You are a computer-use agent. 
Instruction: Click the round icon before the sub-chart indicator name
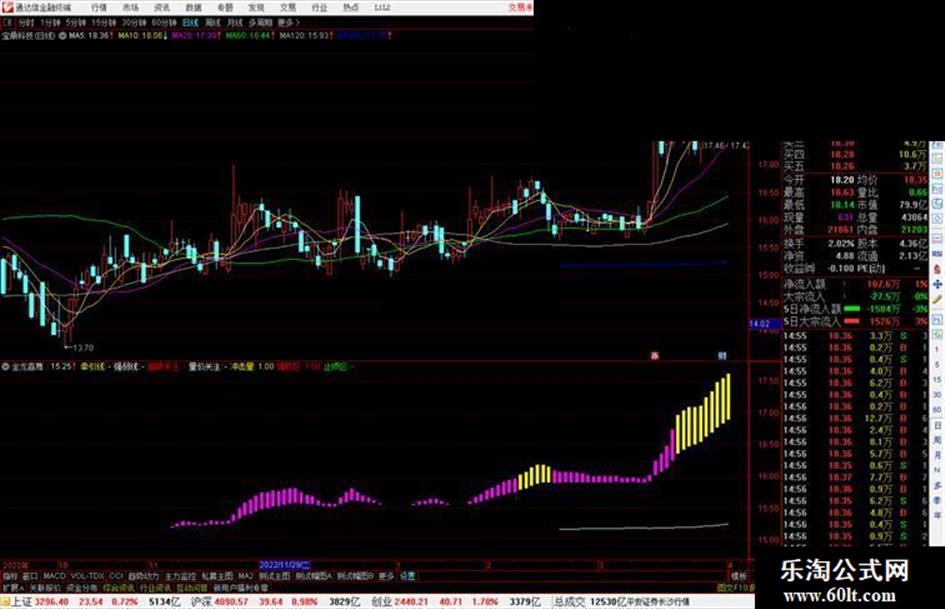coord(5,366)
